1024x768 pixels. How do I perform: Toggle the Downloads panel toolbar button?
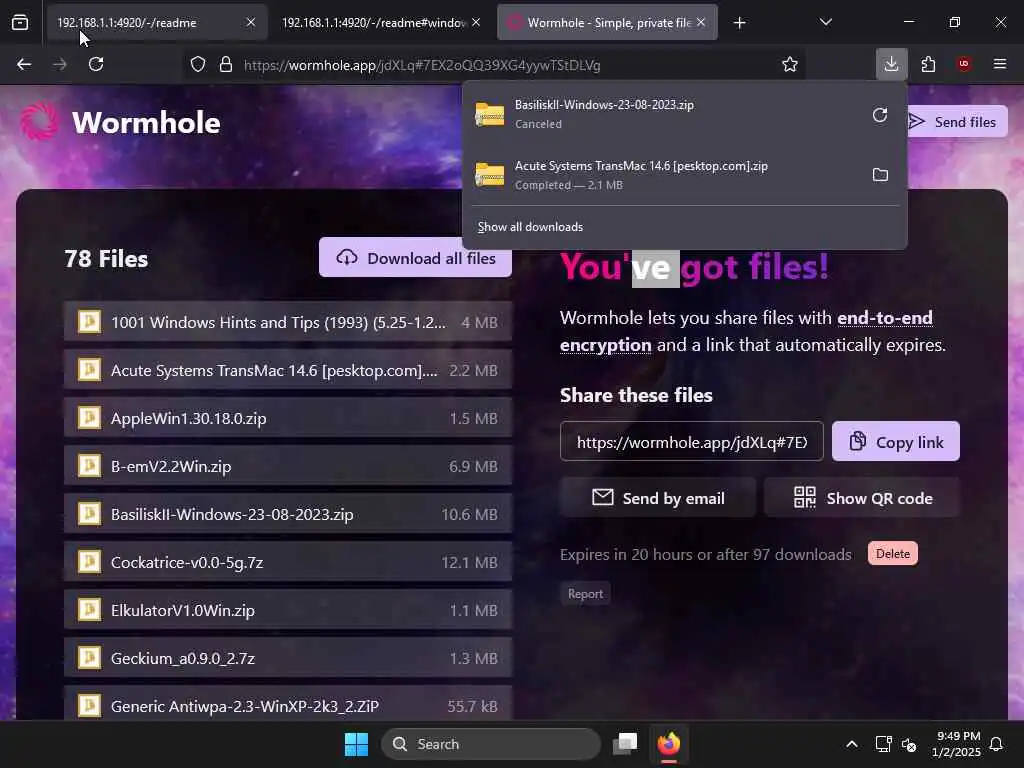tap(891, 64)
